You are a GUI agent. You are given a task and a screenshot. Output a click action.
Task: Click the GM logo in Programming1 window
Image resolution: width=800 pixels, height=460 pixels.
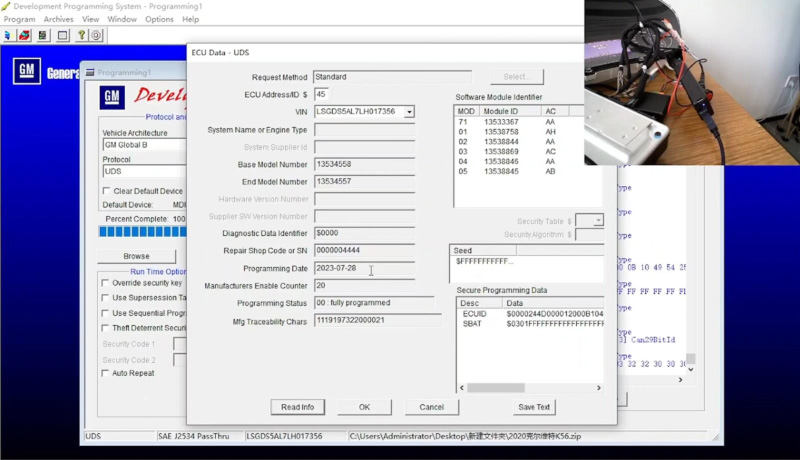click(x=112, y=97)
